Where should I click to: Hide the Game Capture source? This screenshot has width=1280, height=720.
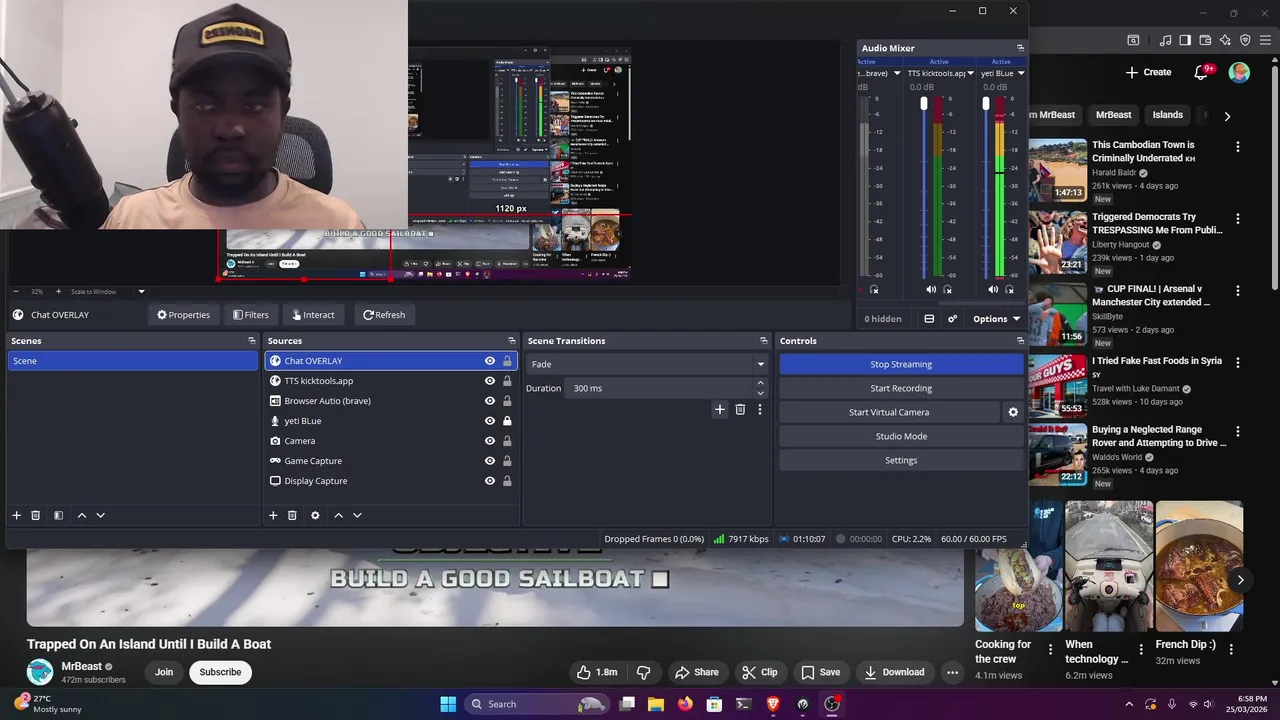[490, 461]
